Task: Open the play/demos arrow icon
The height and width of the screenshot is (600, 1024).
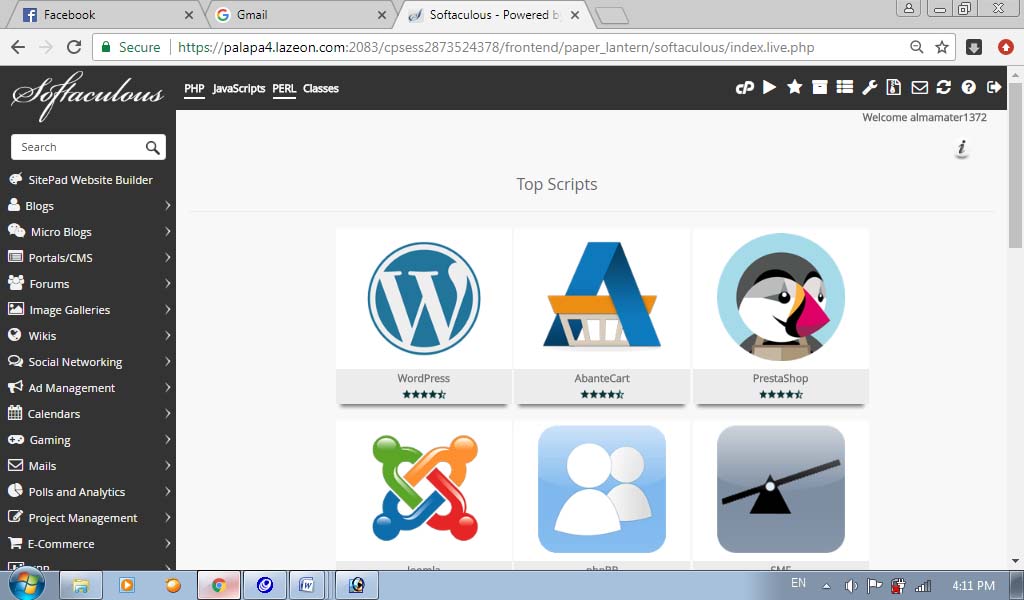Action: pyautogui.click(x=769, y=88)
